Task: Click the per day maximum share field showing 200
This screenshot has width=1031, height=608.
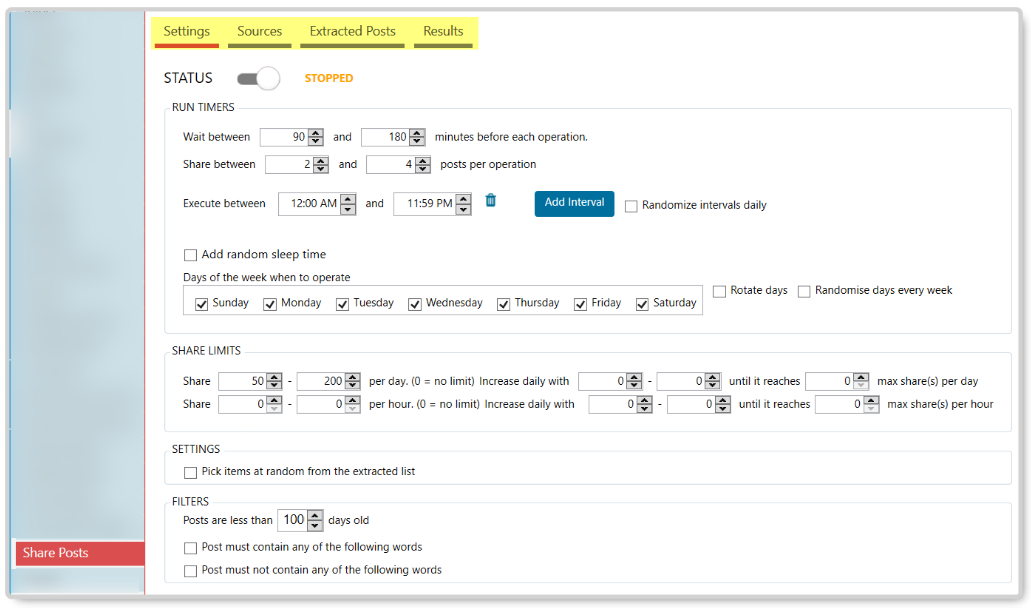Action: [321, 381]
